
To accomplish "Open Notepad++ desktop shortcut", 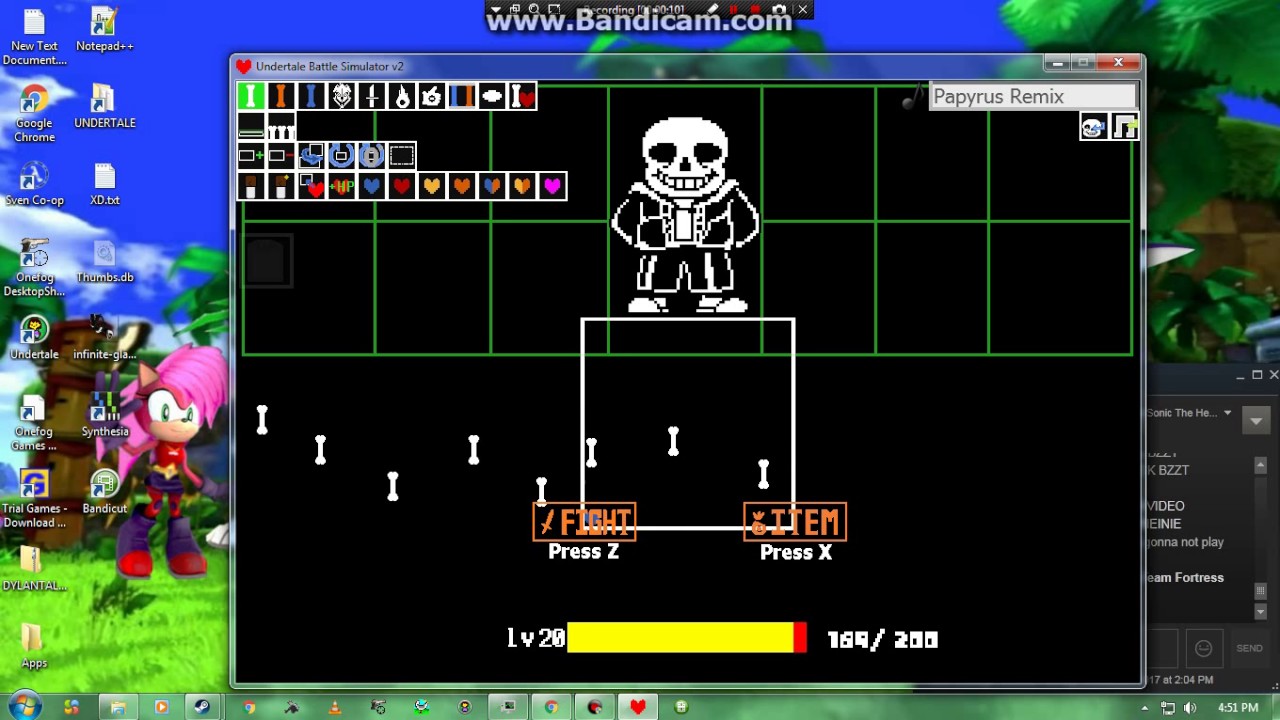I will pos(104,29).
